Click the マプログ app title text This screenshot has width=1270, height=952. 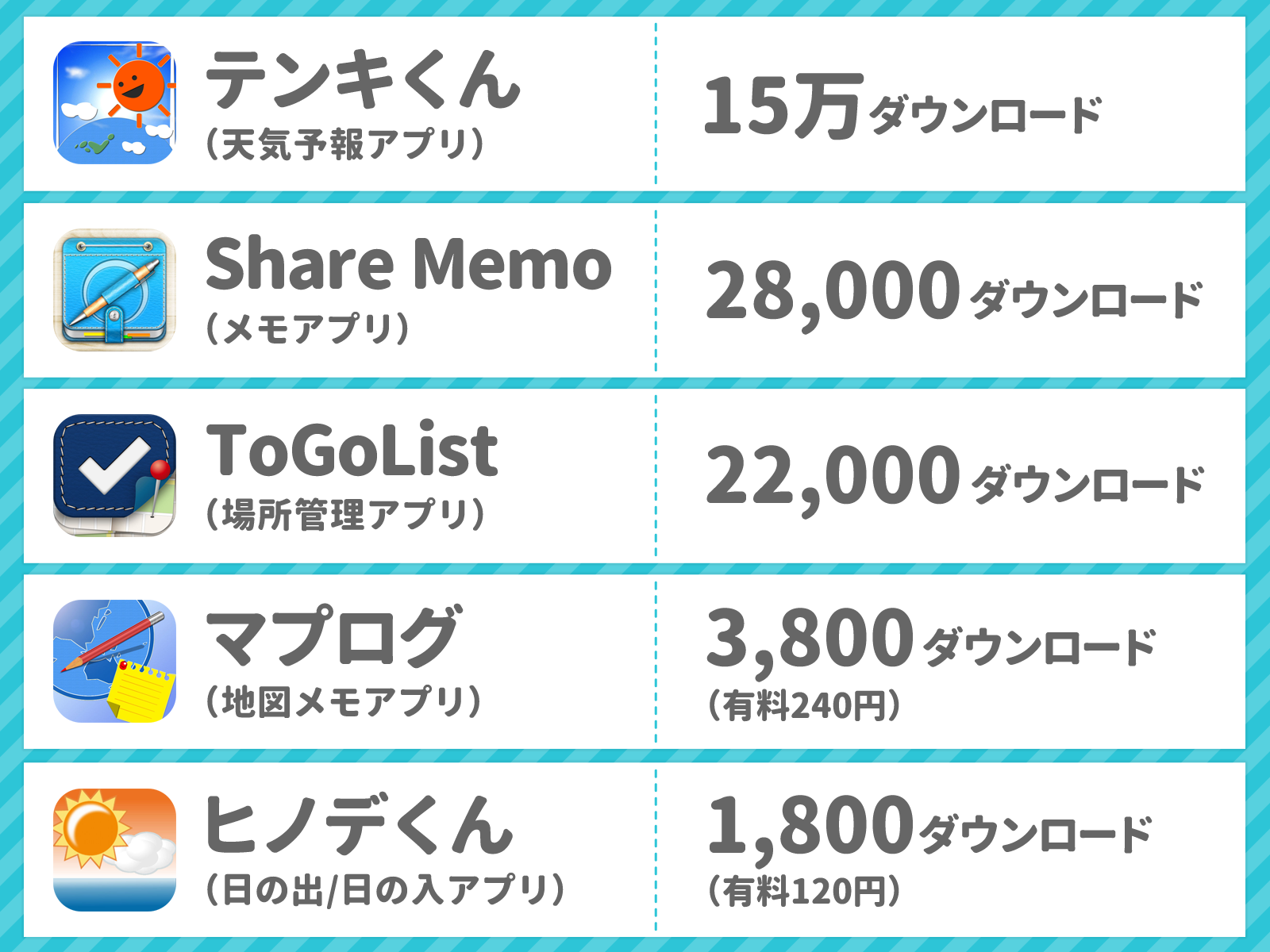[333, 635]
